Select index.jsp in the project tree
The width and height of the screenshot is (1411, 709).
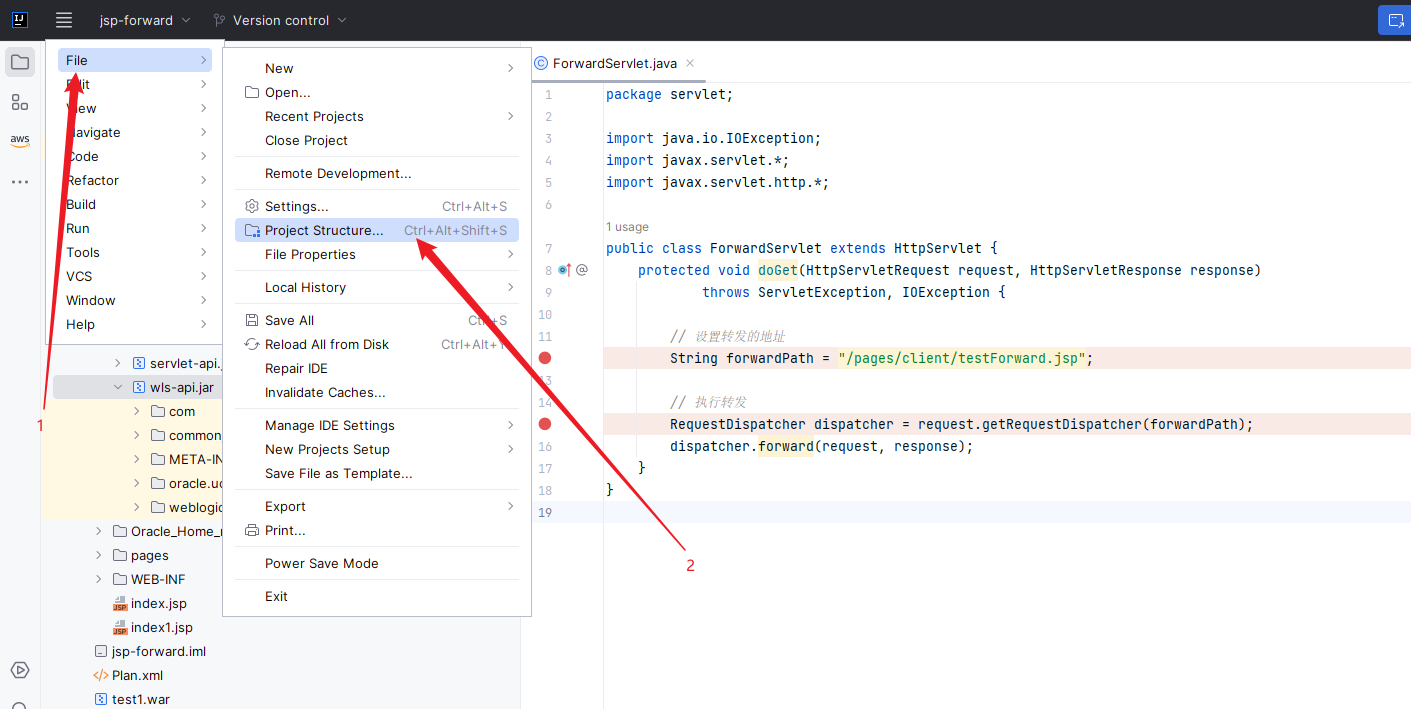(x=158, y=603)
